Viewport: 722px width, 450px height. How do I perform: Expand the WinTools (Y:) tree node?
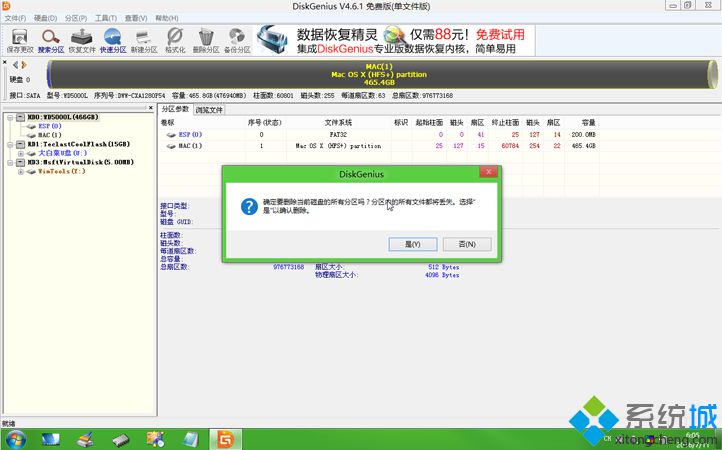[21, 172]
